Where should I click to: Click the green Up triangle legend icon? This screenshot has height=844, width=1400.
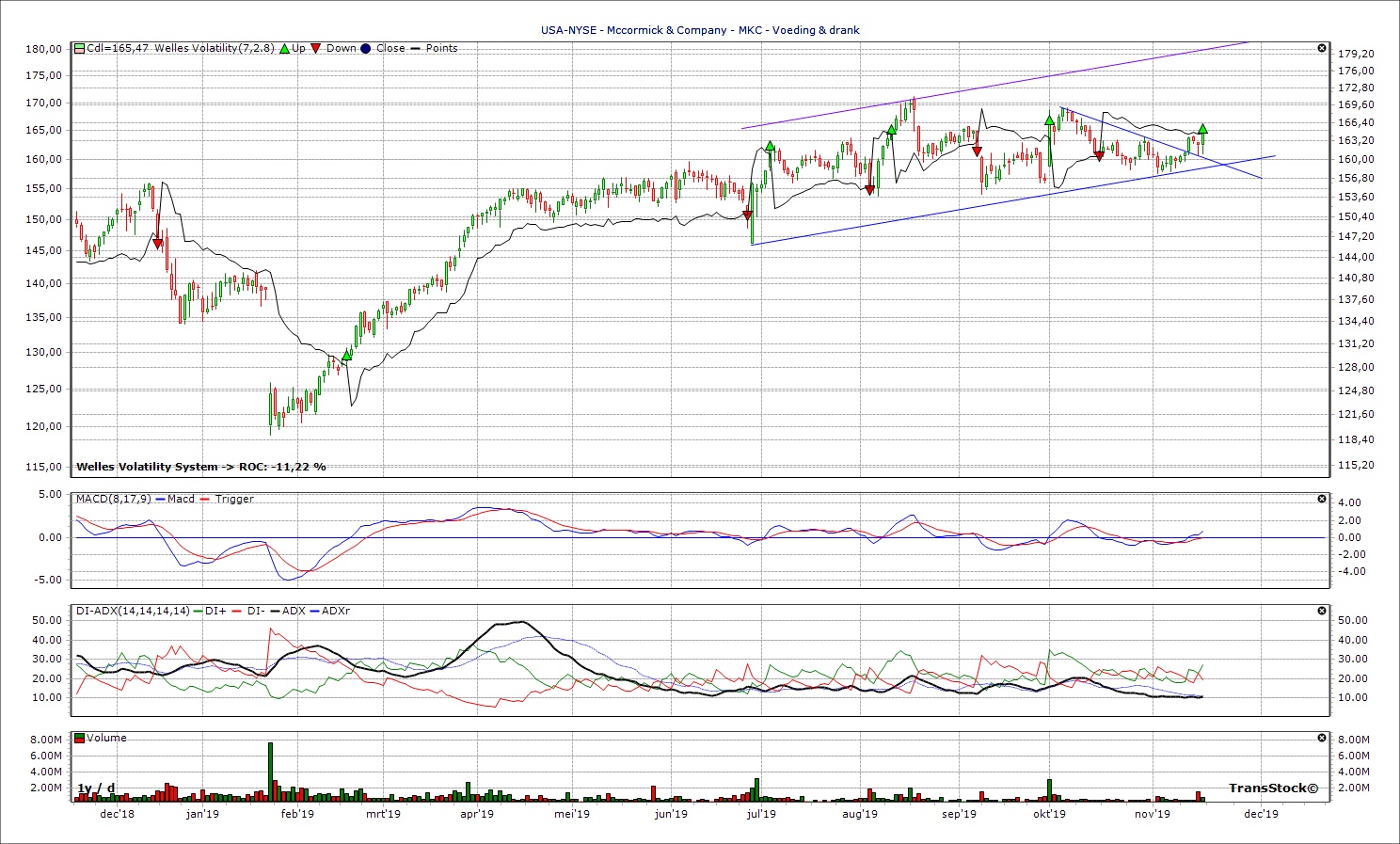tap(284, 48)
